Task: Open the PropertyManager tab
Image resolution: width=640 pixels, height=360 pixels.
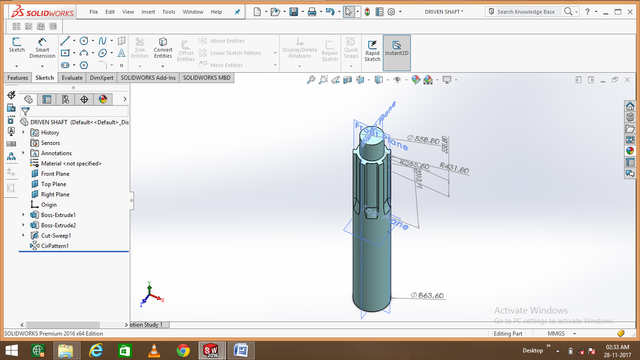Action: coord(47,99)
